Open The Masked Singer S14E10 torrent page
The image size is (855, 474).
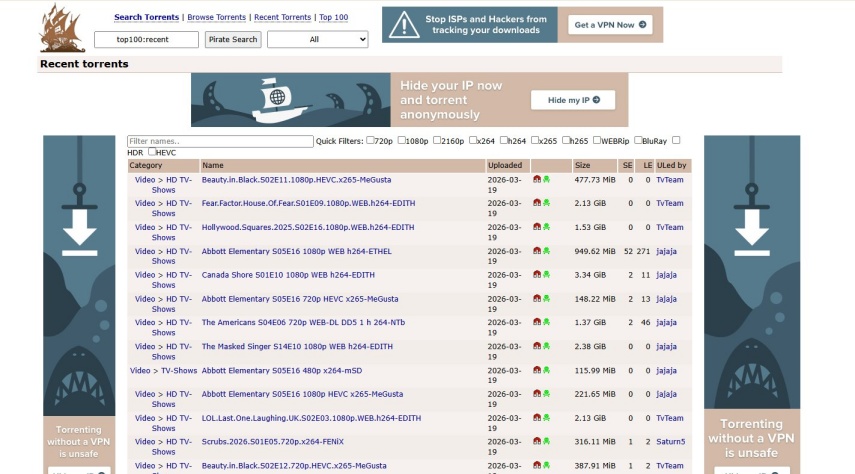pyautogui.click(x=297, y=346)
